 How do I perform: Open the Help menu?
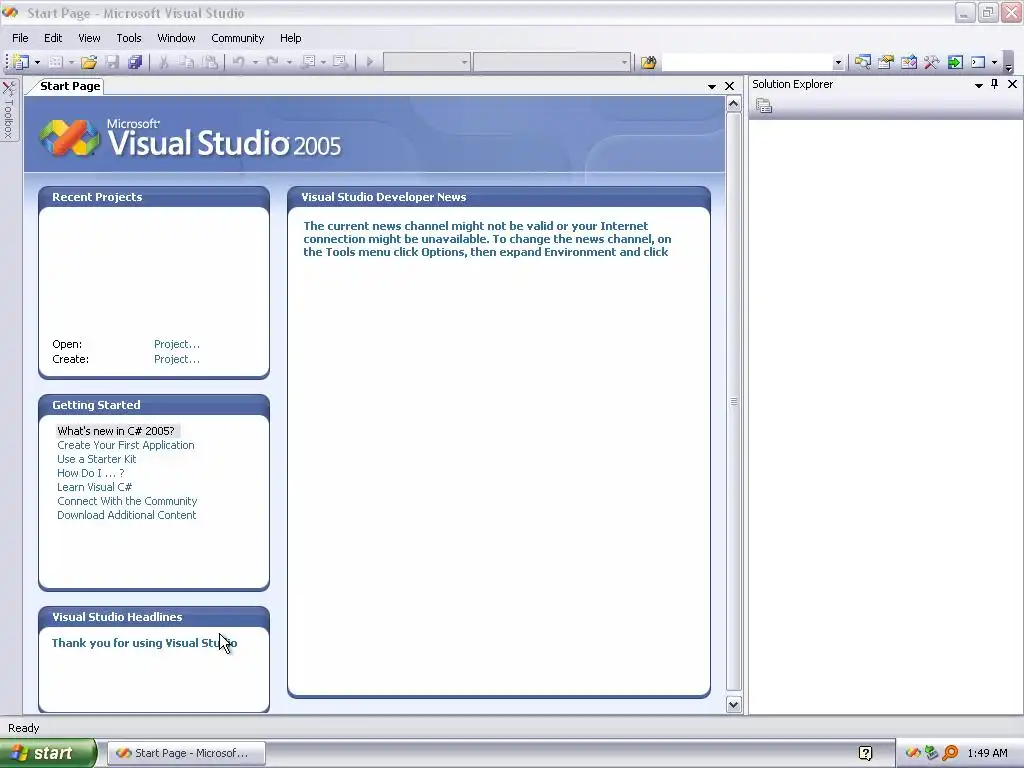(x=291, y=38)
